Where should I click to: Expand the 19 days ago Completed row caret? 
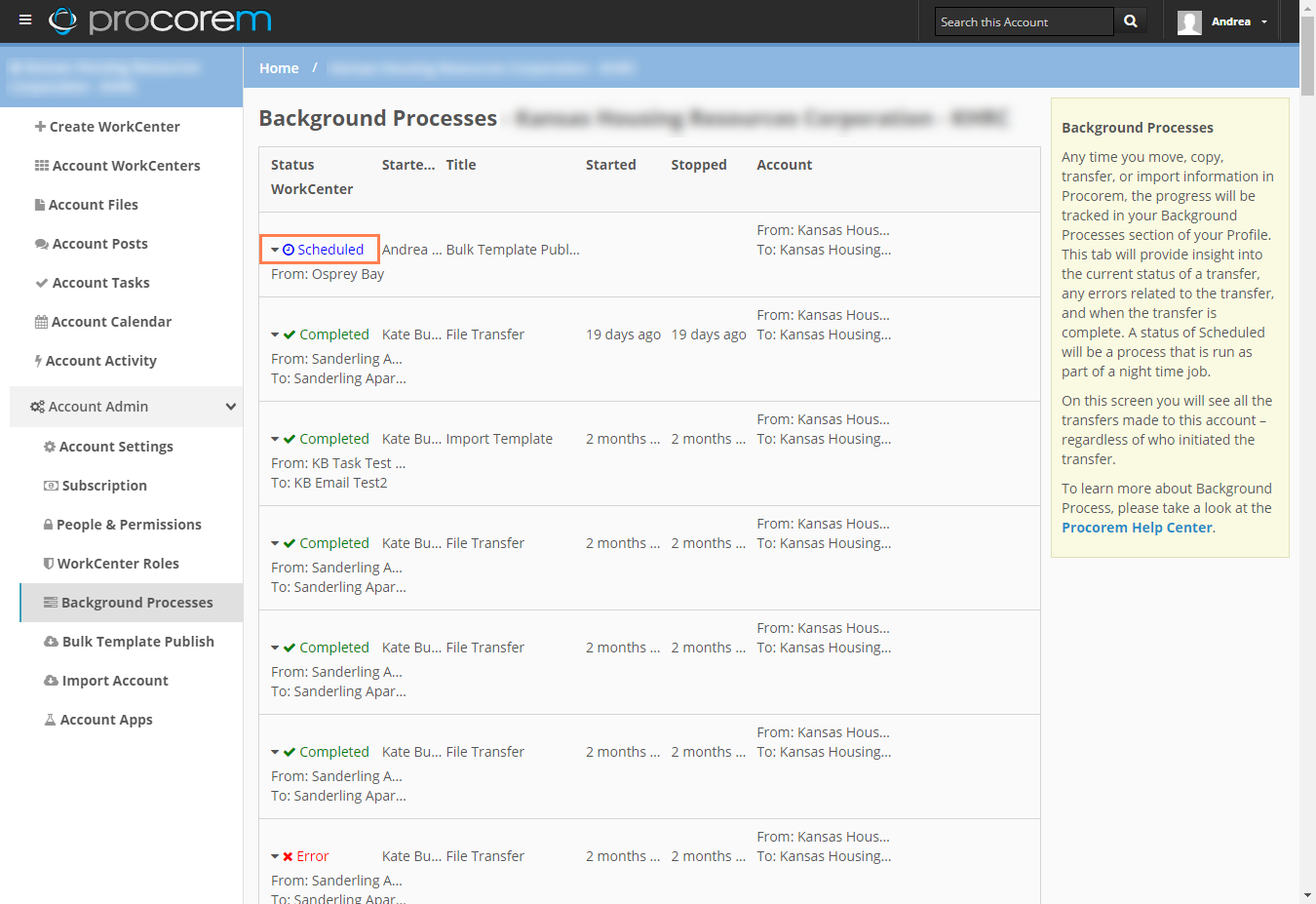(275, 335)
